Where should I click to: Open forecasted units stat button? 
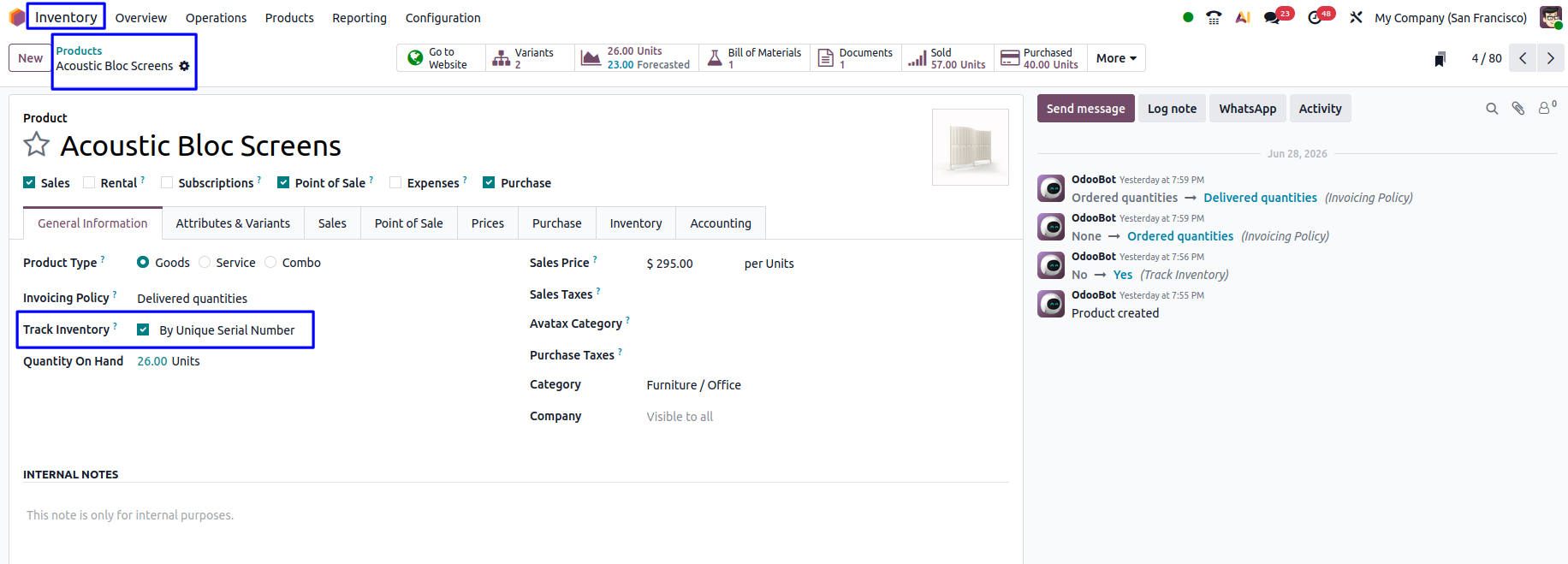637,58
